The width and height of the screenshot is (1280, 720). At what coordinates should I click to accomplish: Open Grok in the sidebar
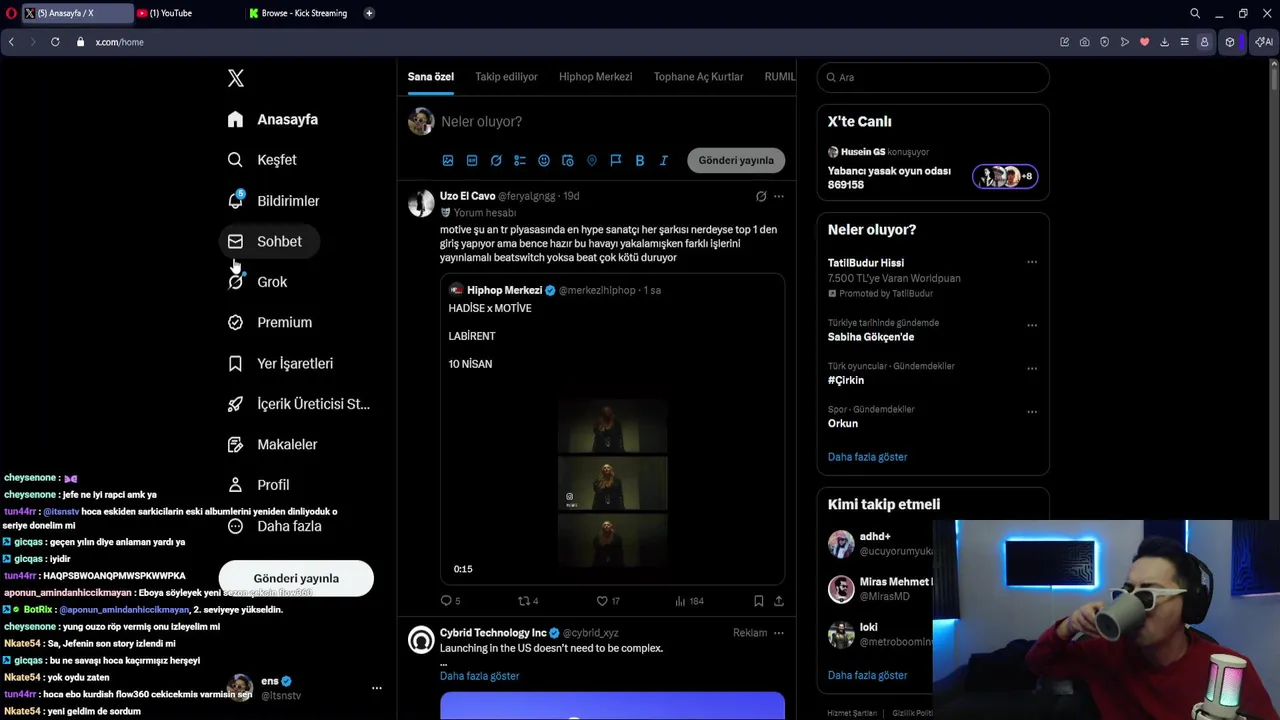(257, 282)
